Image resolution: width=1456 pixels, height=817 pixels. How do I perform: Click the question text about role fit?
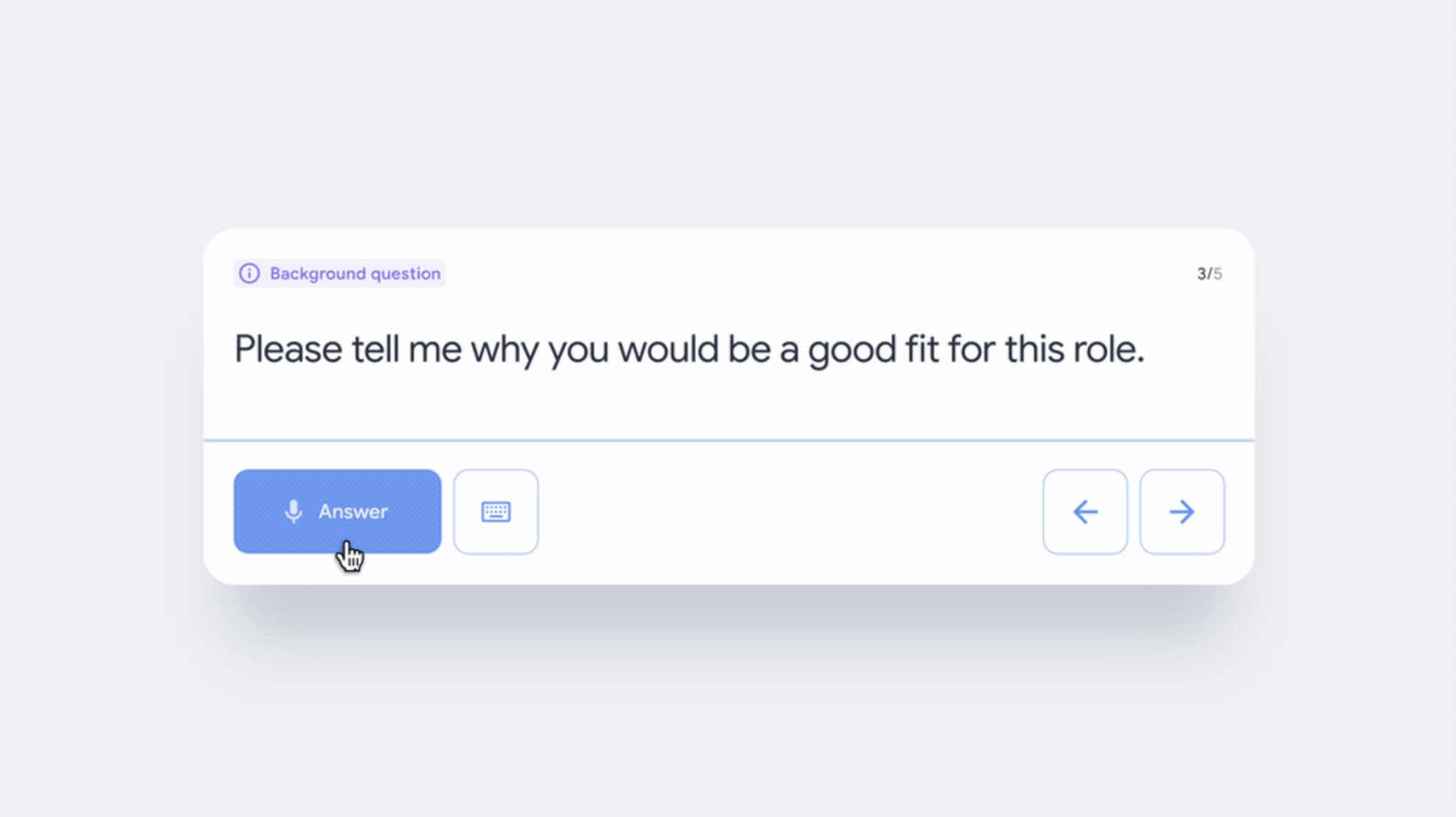[689, 350]
